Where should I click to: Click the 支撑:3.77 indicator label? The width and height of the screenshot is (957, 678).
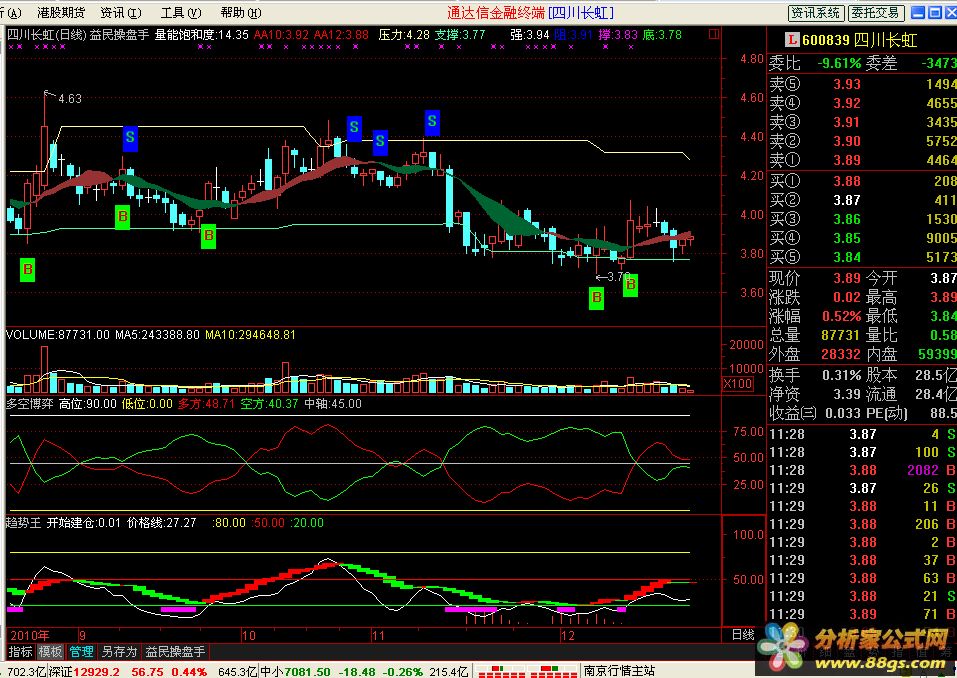(460, 35)
